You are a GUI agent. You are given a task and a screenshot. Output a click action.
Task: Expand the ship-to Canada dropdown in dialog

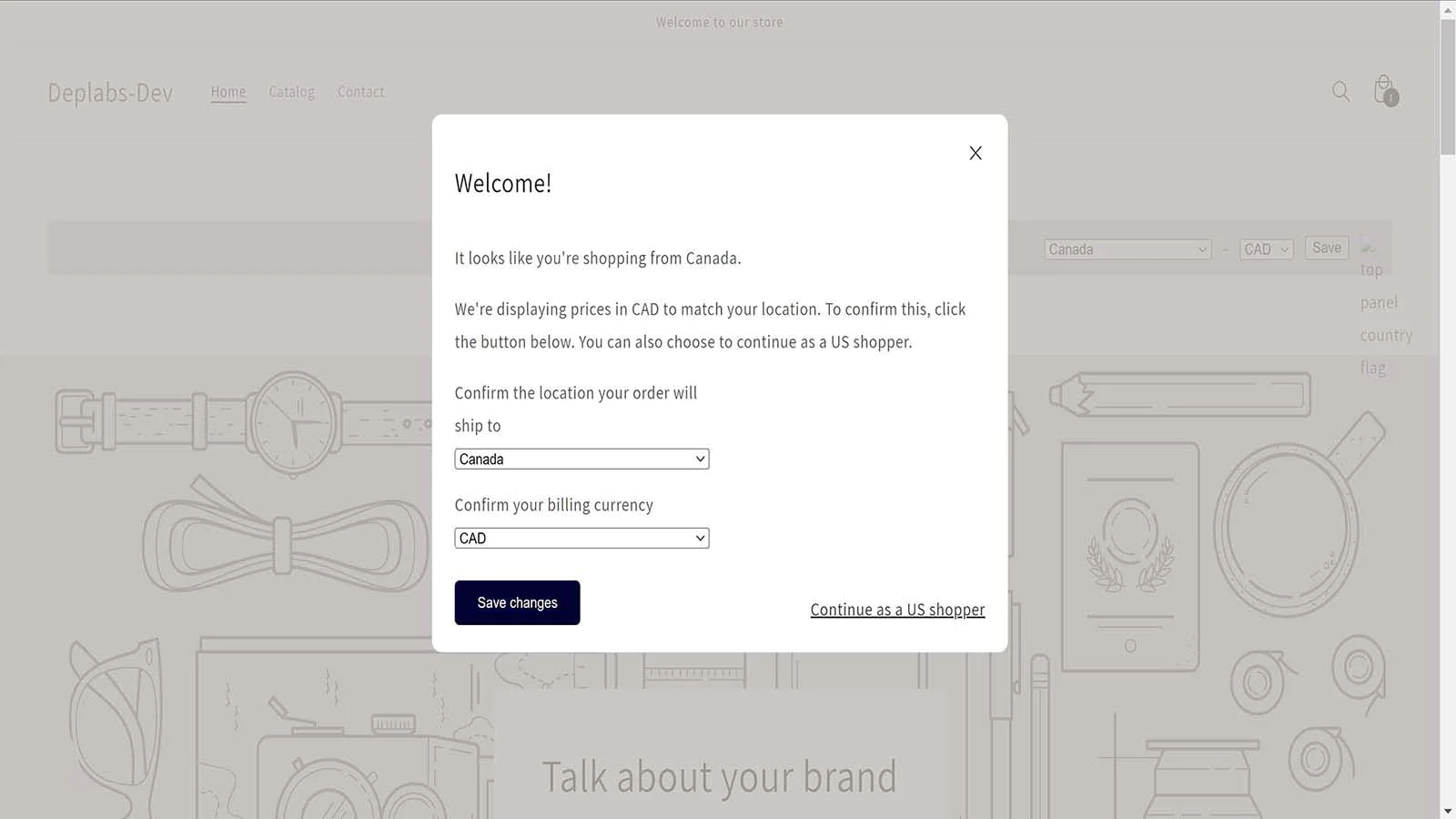tap(581, 460)
